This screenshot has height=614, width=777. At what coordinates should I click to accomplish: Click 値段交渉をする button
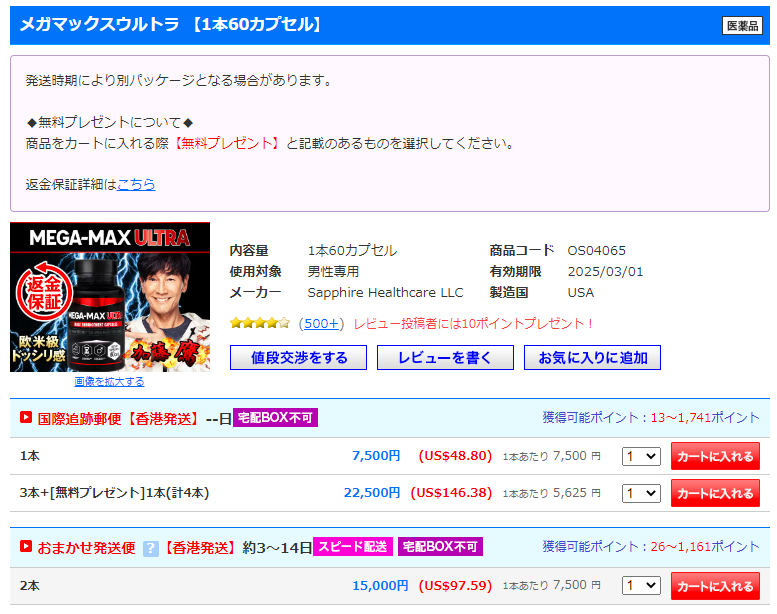point(298,358)
